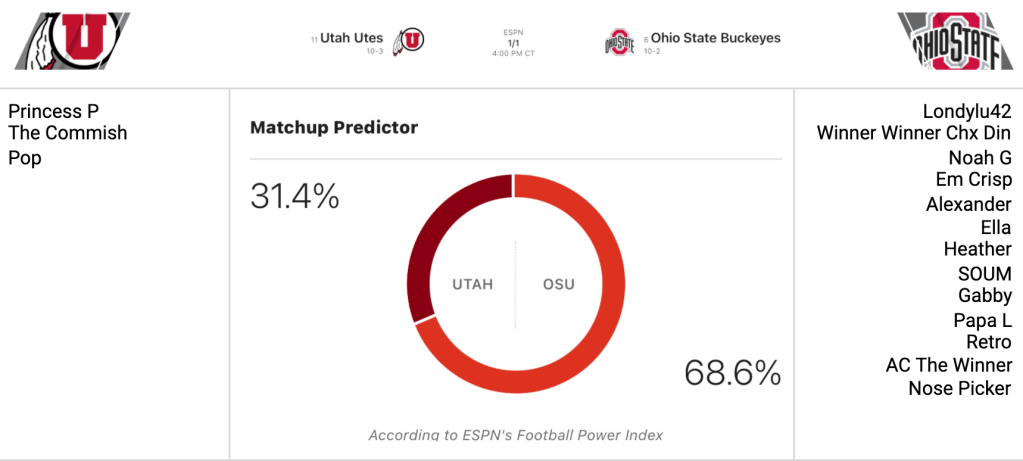Select Winner Winner Chx Din entry
This screenshot has height=461, width=1023.
coord(914,133)
